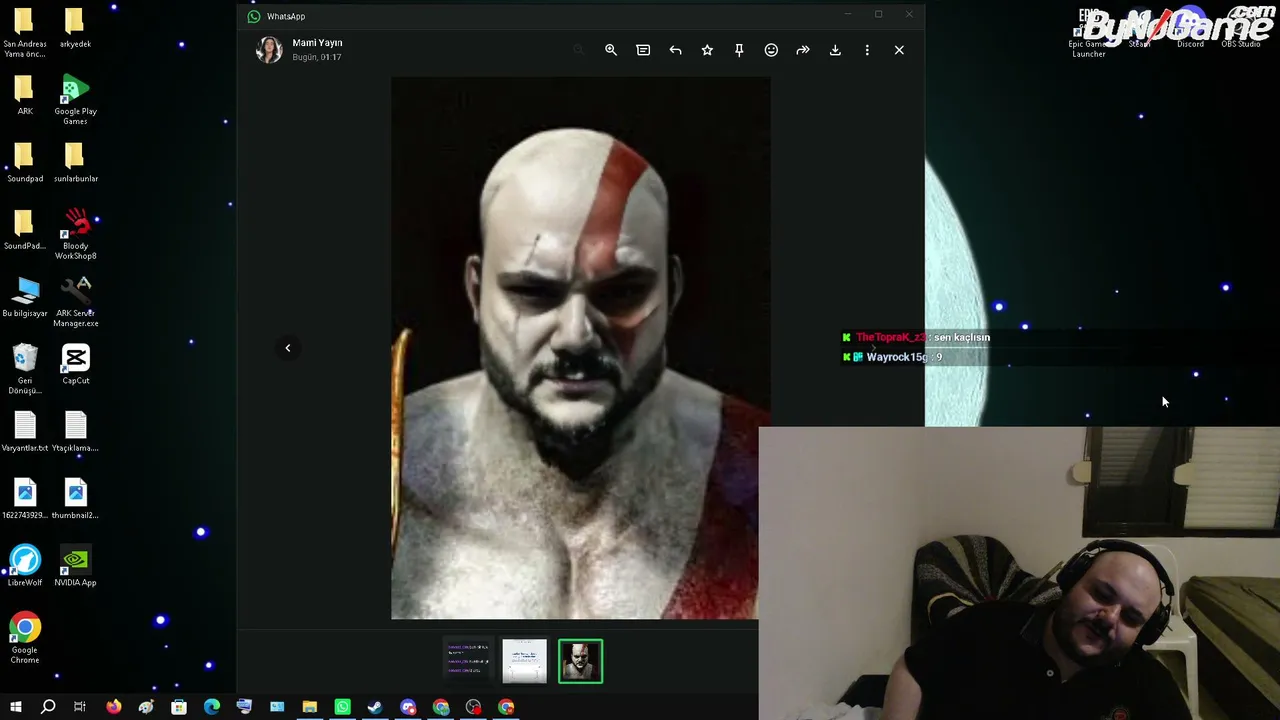Launch Firefox from the taskbar
This screenshot has width=1280, height=720.
point(113,707)
